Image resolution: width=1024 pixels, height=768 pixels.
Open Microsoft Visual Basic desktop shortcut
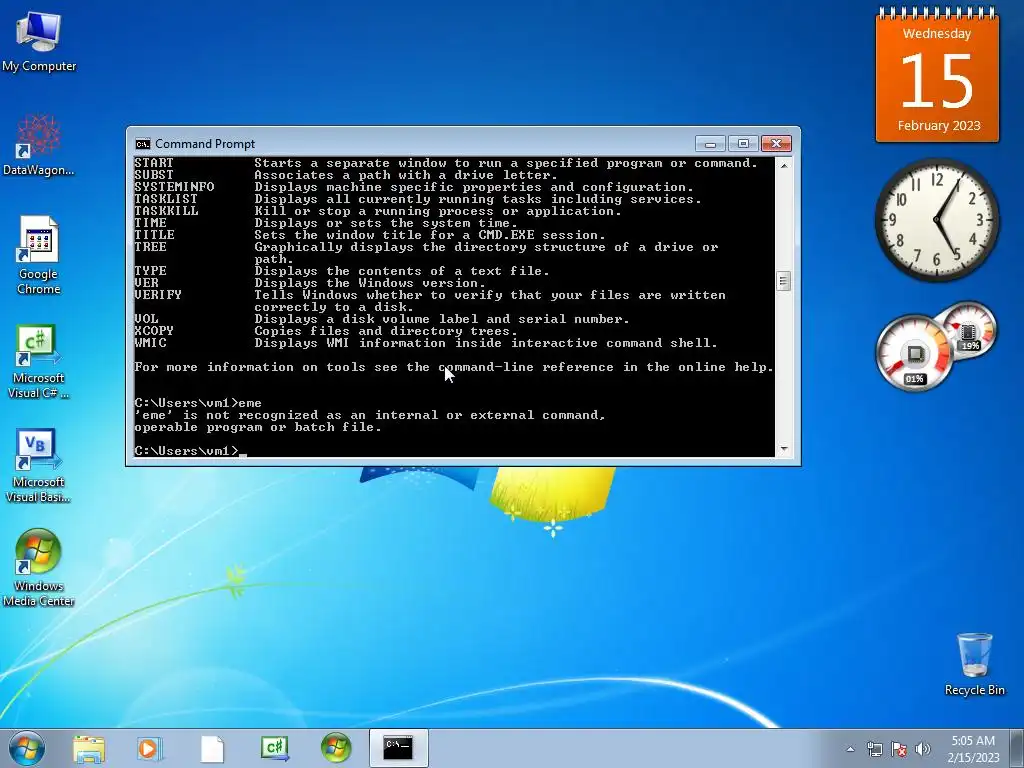pos(39,465)
